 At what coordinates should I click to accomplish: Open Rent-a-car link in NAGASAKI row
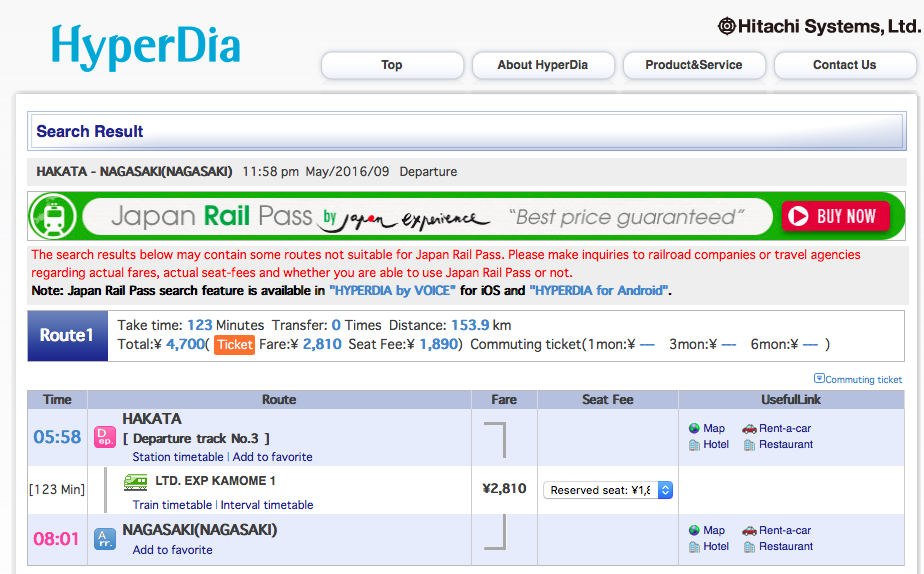[785, 530]
